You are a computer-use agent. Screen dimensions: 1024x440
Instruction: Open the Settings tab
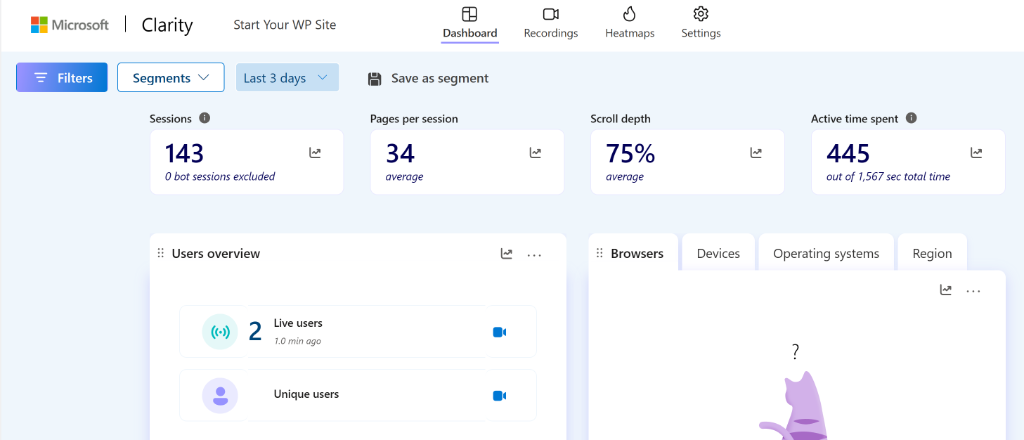coord(701,23)
